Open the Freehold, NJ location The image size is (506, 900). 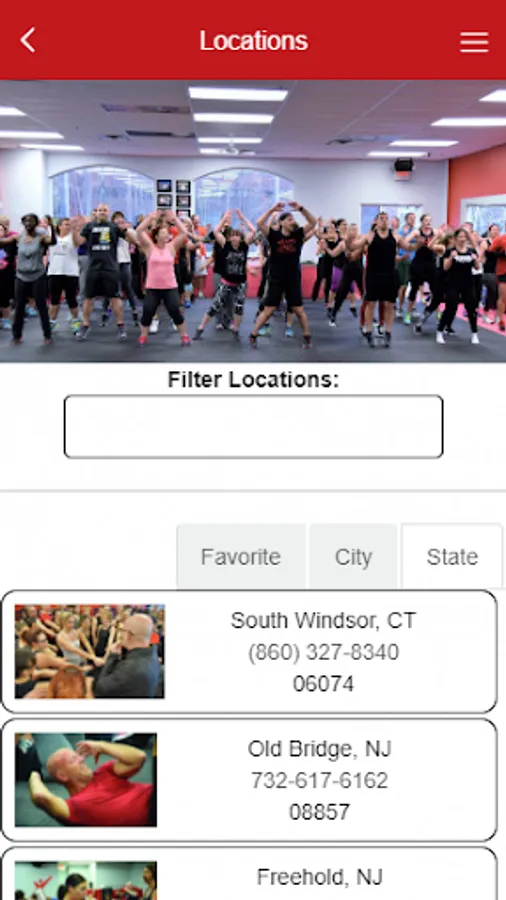click(320, 877)
